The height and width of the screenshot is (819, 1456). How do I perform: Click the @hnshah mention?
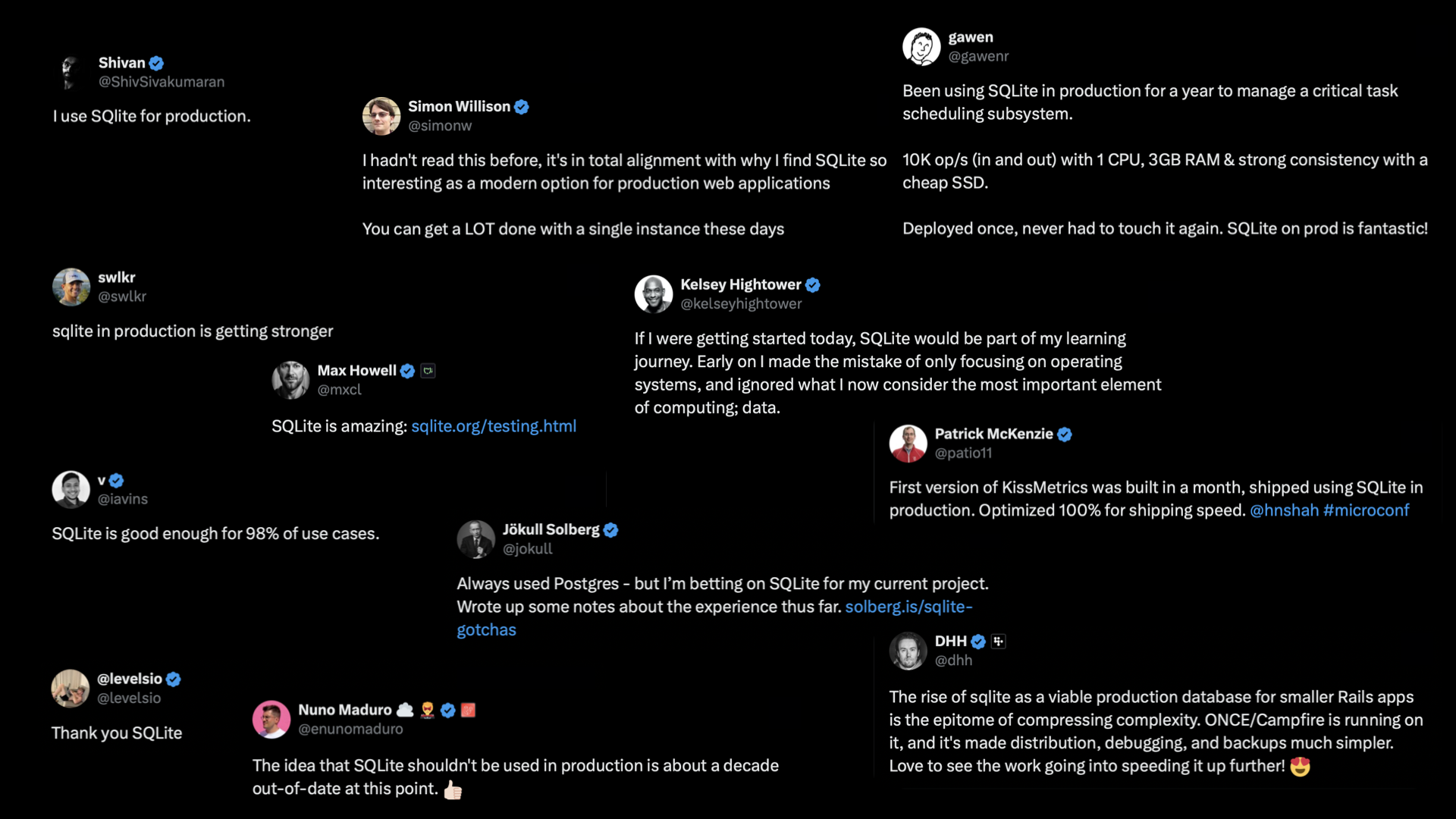1284,510
